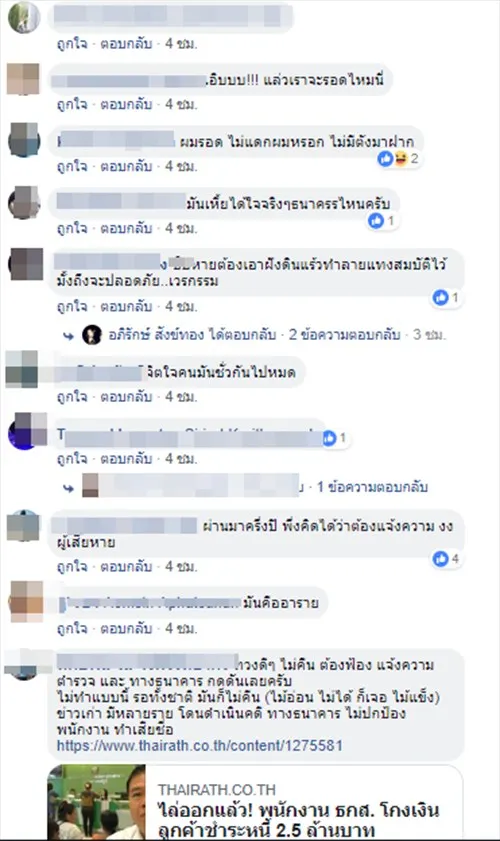Expand 2 ข้อความตอบกลับ replies thread
The height and width of the screenshot is (841, 500).
344,335
